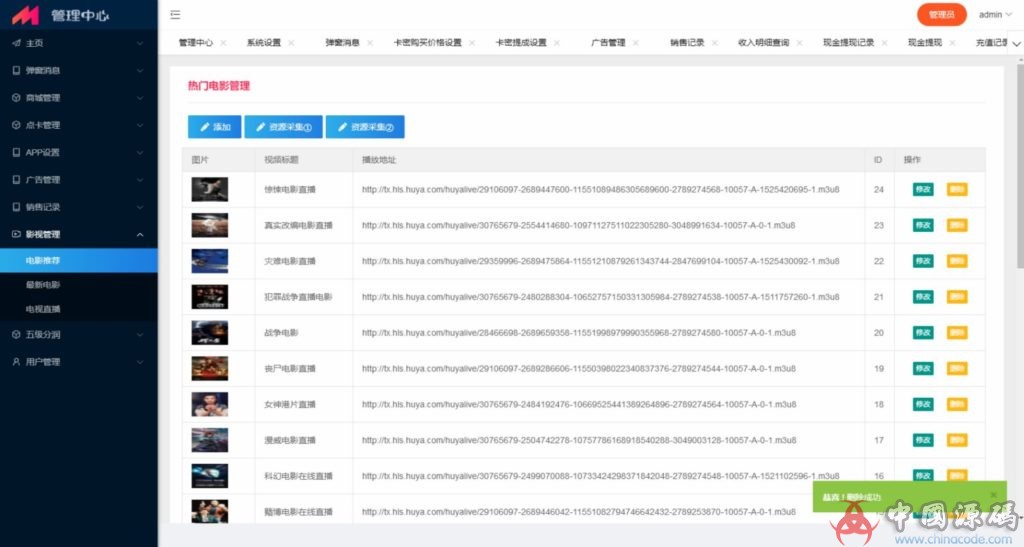
Task: Click the icon beside 销售记录 in sidebar
Action: [16, 207]
